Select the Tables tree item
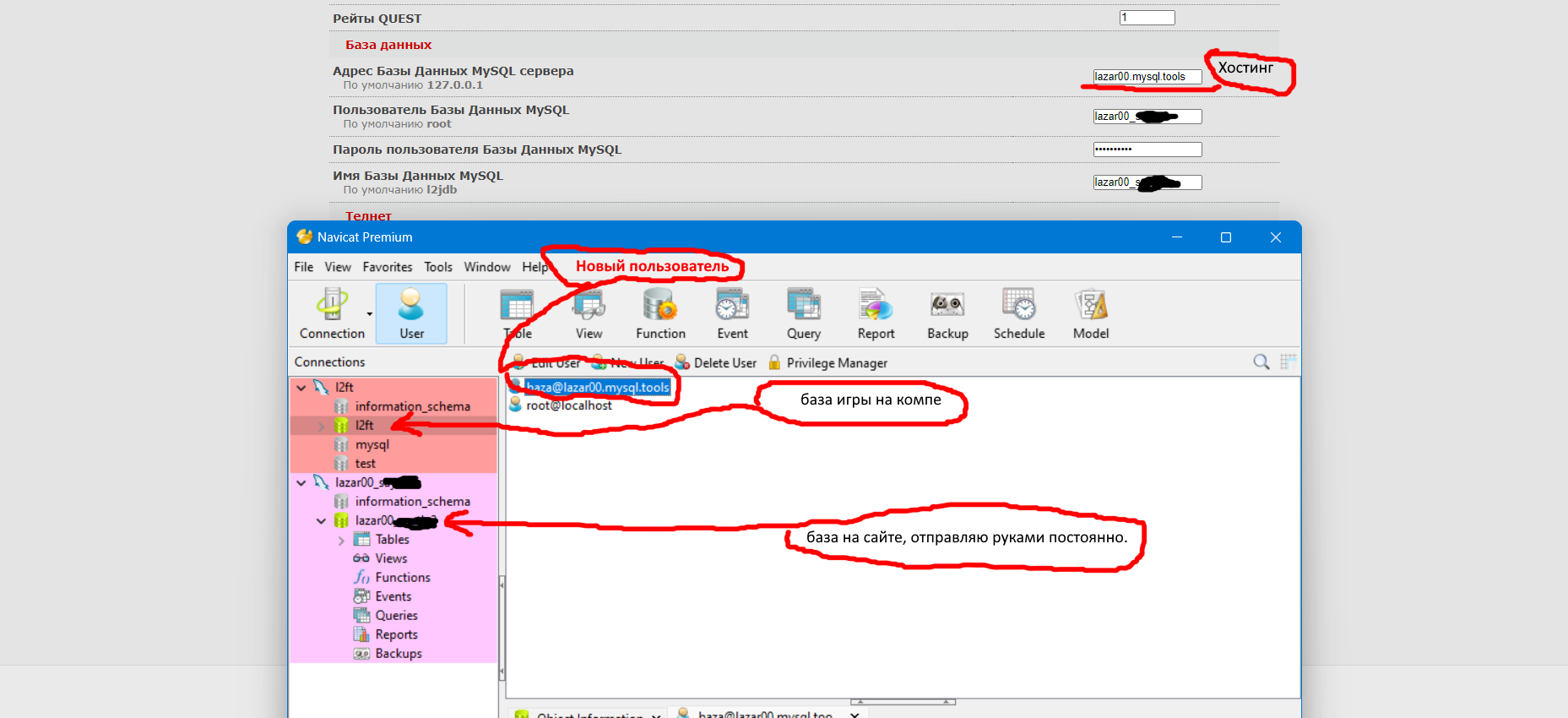This screenshot has width=1568, height=718. point(392,540)
